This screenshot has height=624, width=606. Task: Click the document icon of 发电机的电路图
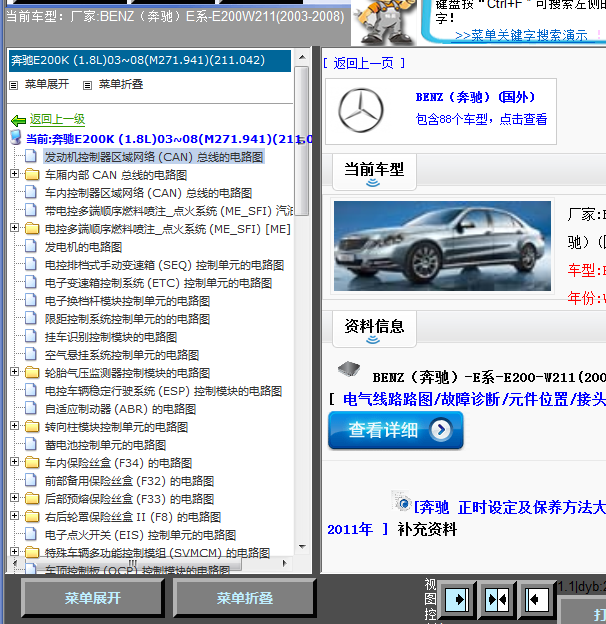31,246
